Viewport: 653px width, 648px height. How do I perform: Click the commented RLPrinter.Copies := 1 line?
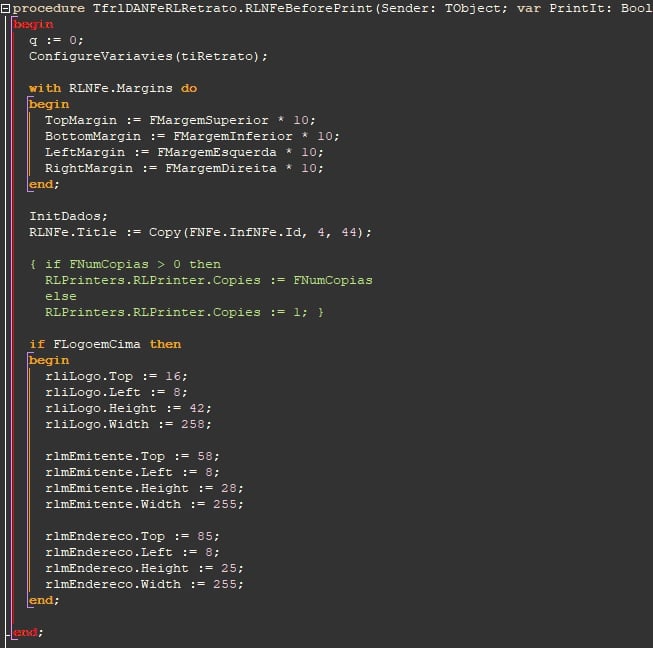[184, 312]
